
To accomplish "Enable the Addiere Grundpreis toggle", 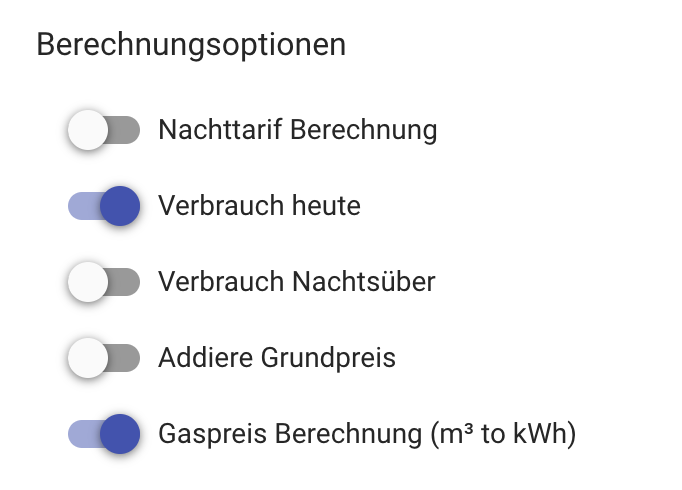I will 104,358.
